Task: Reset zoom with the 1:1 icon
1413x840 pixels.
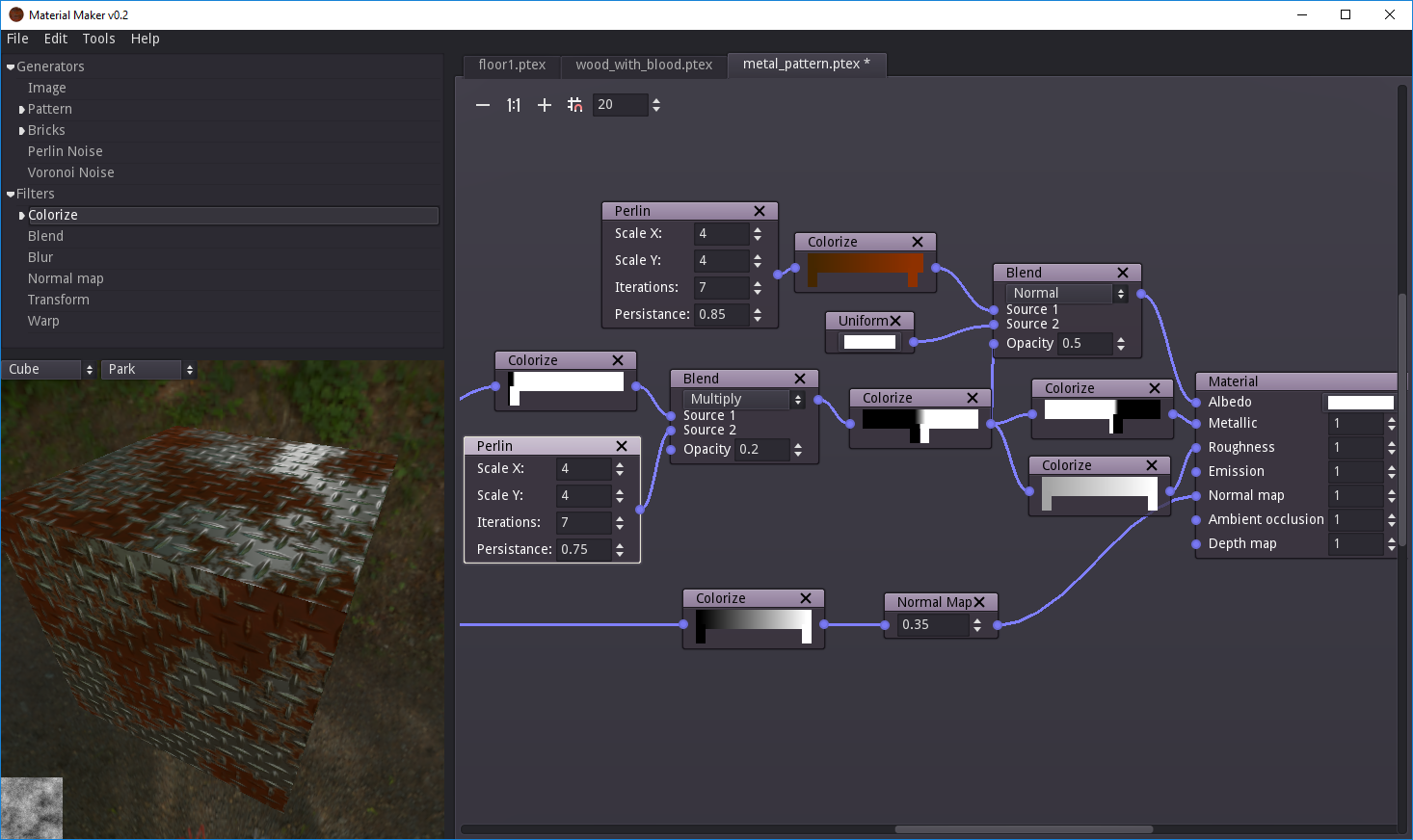Action: [x=514, y=105]
